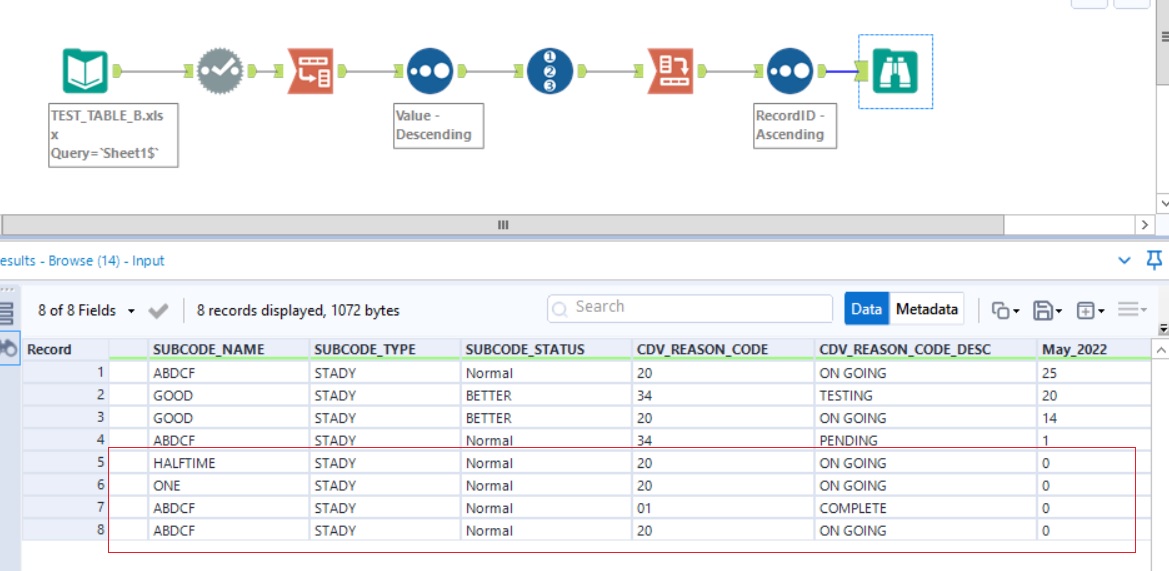Screen dimensions: 1169x571
Task: Select the RecordID Ascending sort tool
Action: 789,71
